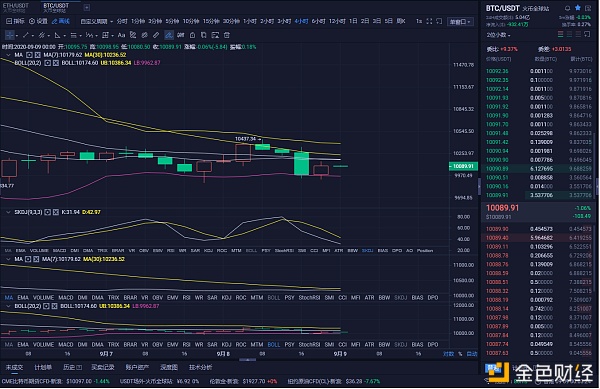Click the bell alert icon for BTC/USDT

tap(567, 8)
